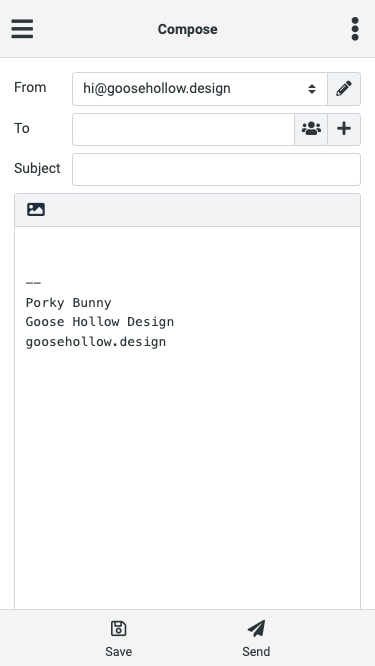Click into the message body area
This screenshot has width=375, height=666.
pyautogui.click(x=187, y=418)
